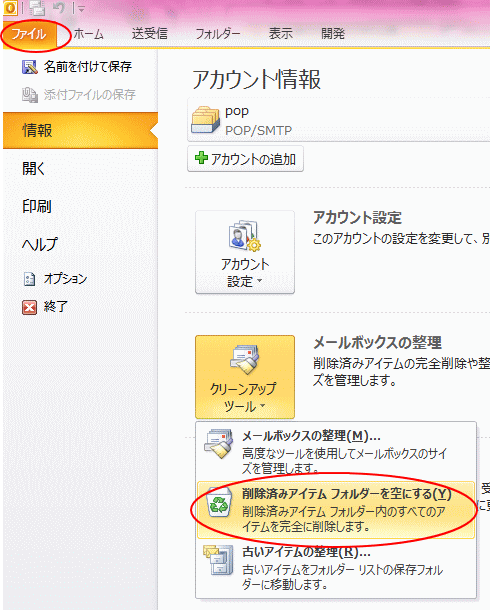Click the pop account folder icon
Screen dimensions: 490x610
[x=205, y=120]
